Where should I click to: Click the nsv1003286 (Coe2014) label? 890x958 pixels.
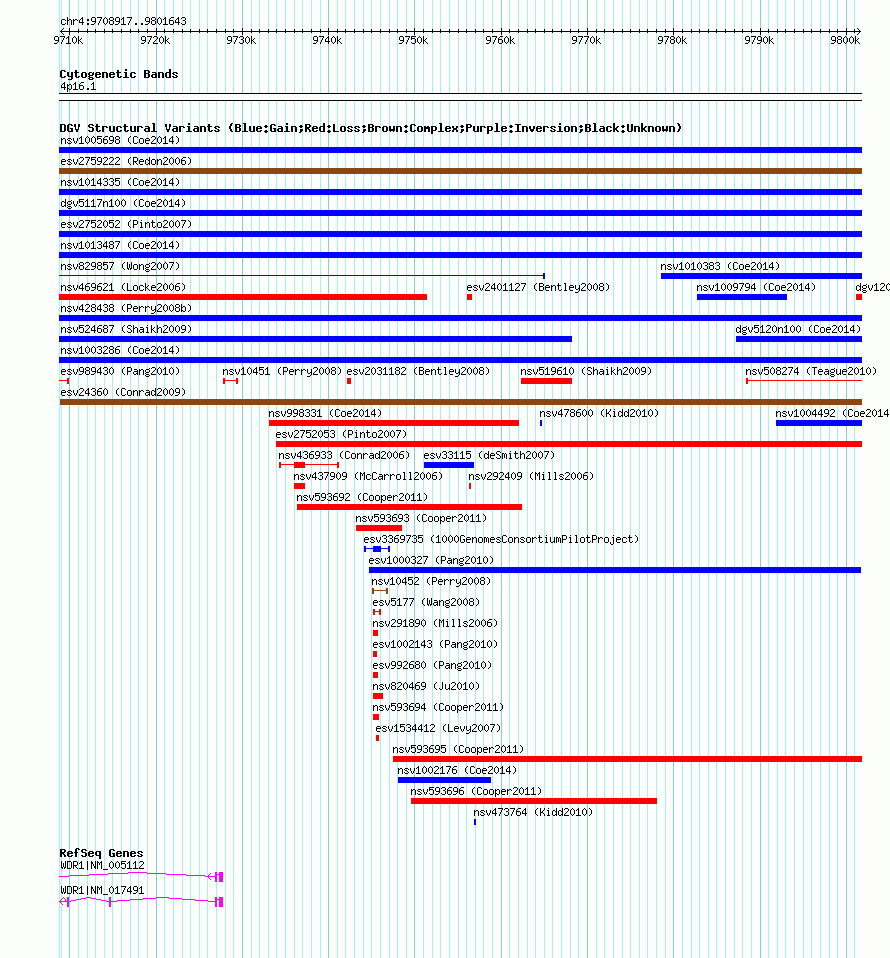120,351
